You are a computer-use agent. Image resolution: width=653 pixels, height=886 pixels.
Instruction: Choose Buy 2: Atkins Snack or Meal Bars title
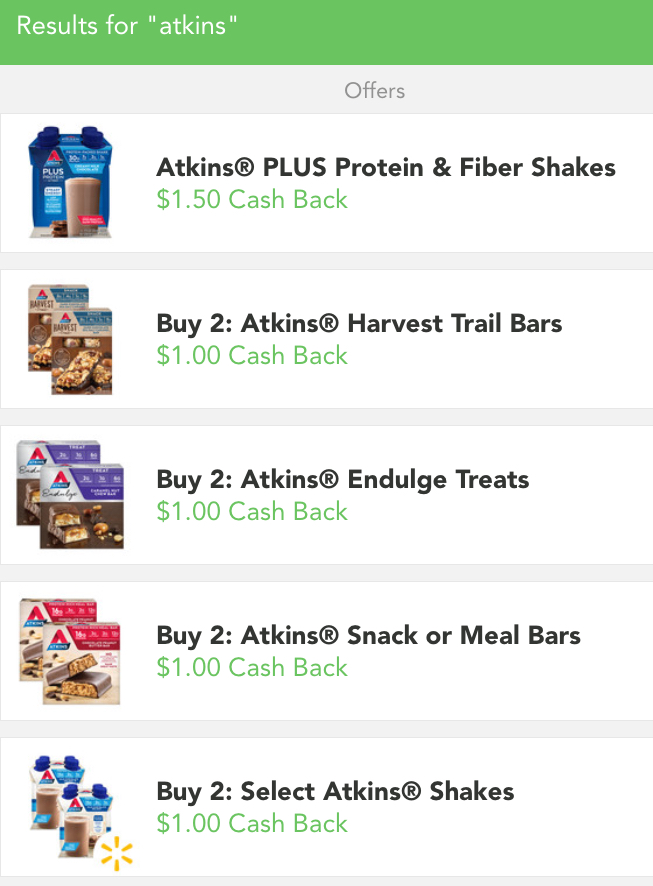(368, 636)
